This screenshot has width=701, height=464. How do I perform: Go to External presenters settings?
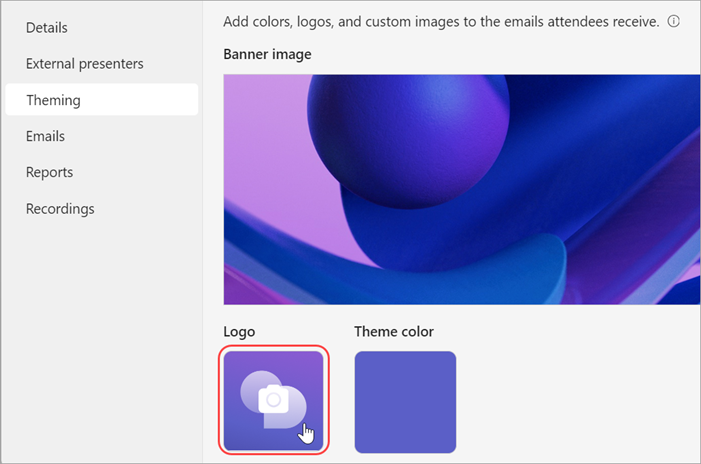coord(85,64)
